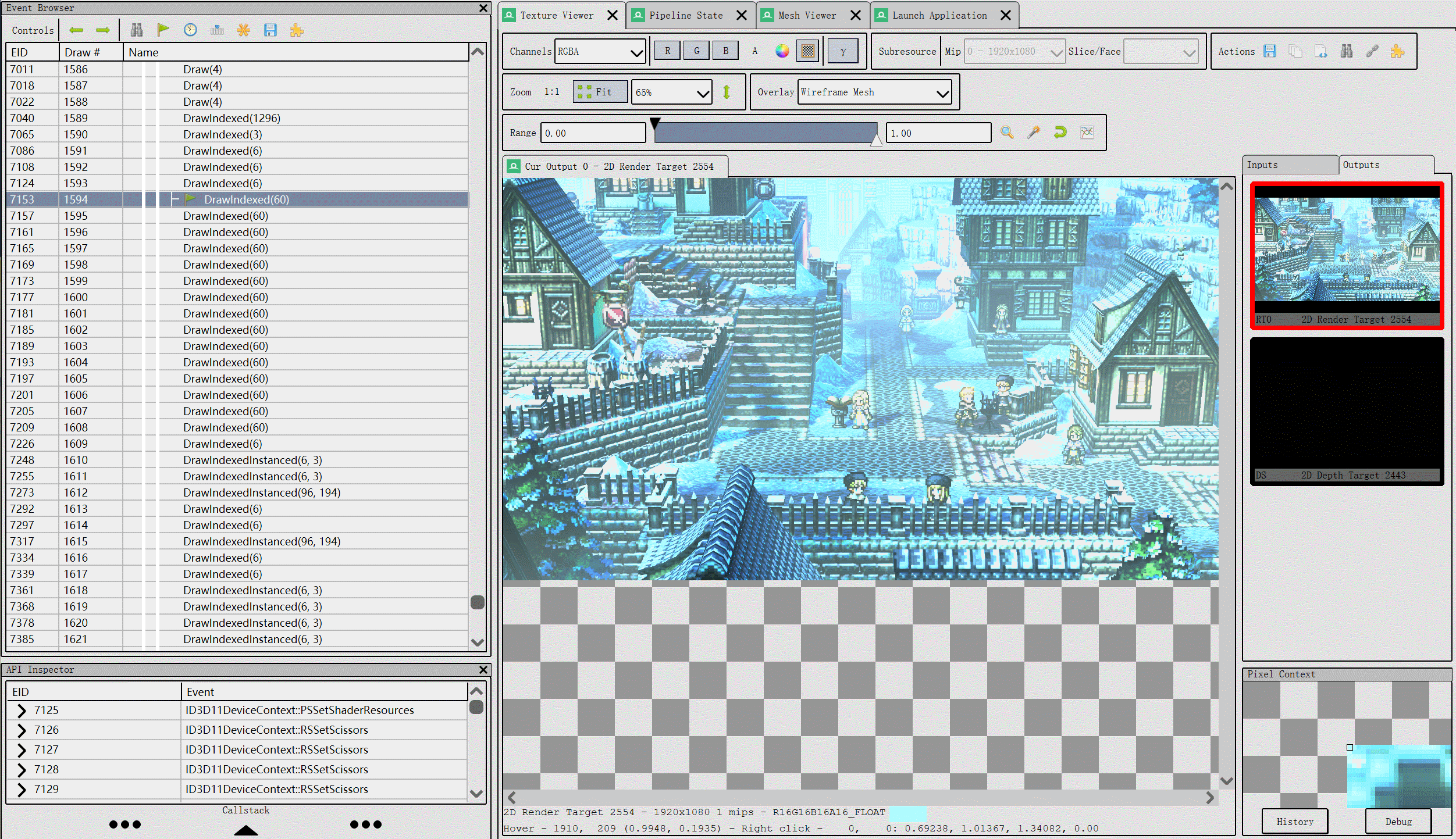Close the Event Browser panel
The height and width of the screenshot is (839, 1456).
coord(483,8)
